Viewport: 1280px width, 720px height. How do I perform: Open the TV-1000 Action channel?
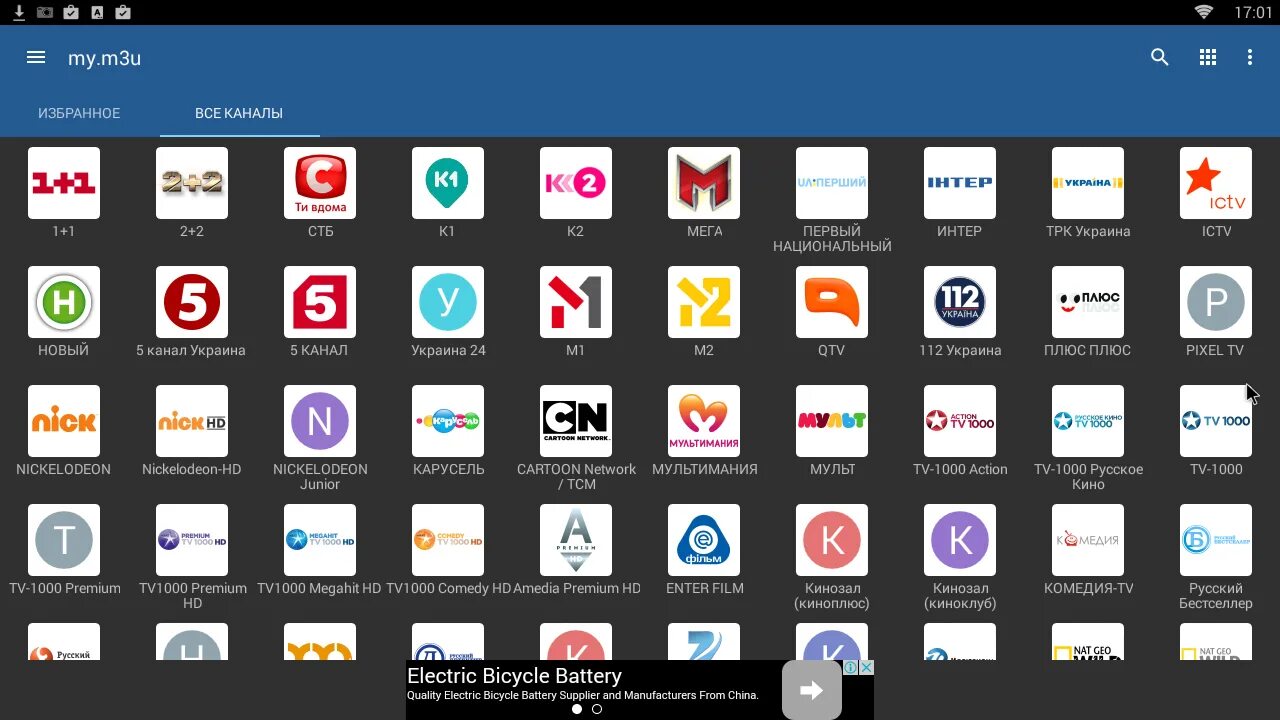[960, 421]
